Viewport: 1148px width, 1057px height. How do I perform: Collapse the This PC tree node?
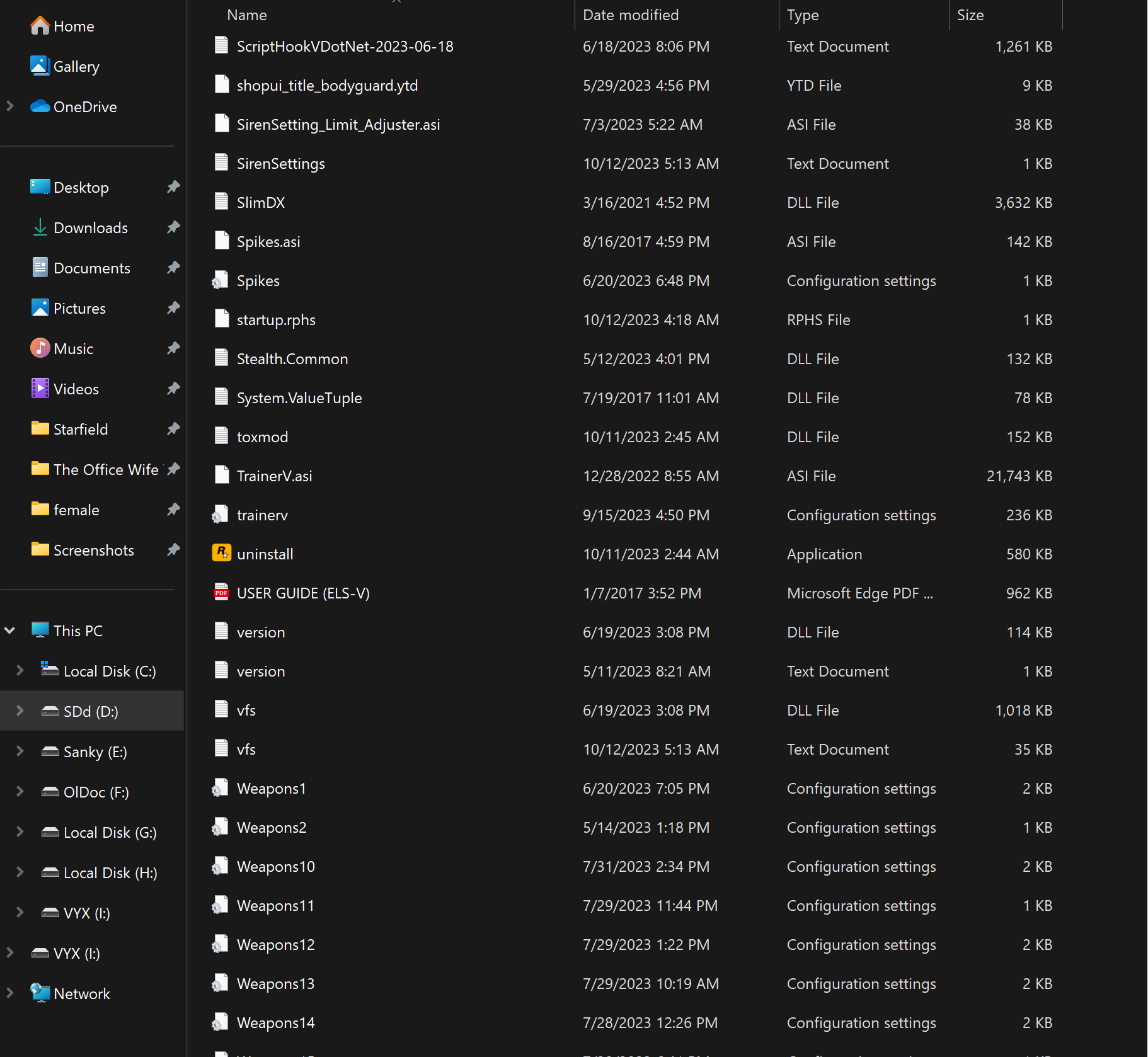click(x=10, y=631)
